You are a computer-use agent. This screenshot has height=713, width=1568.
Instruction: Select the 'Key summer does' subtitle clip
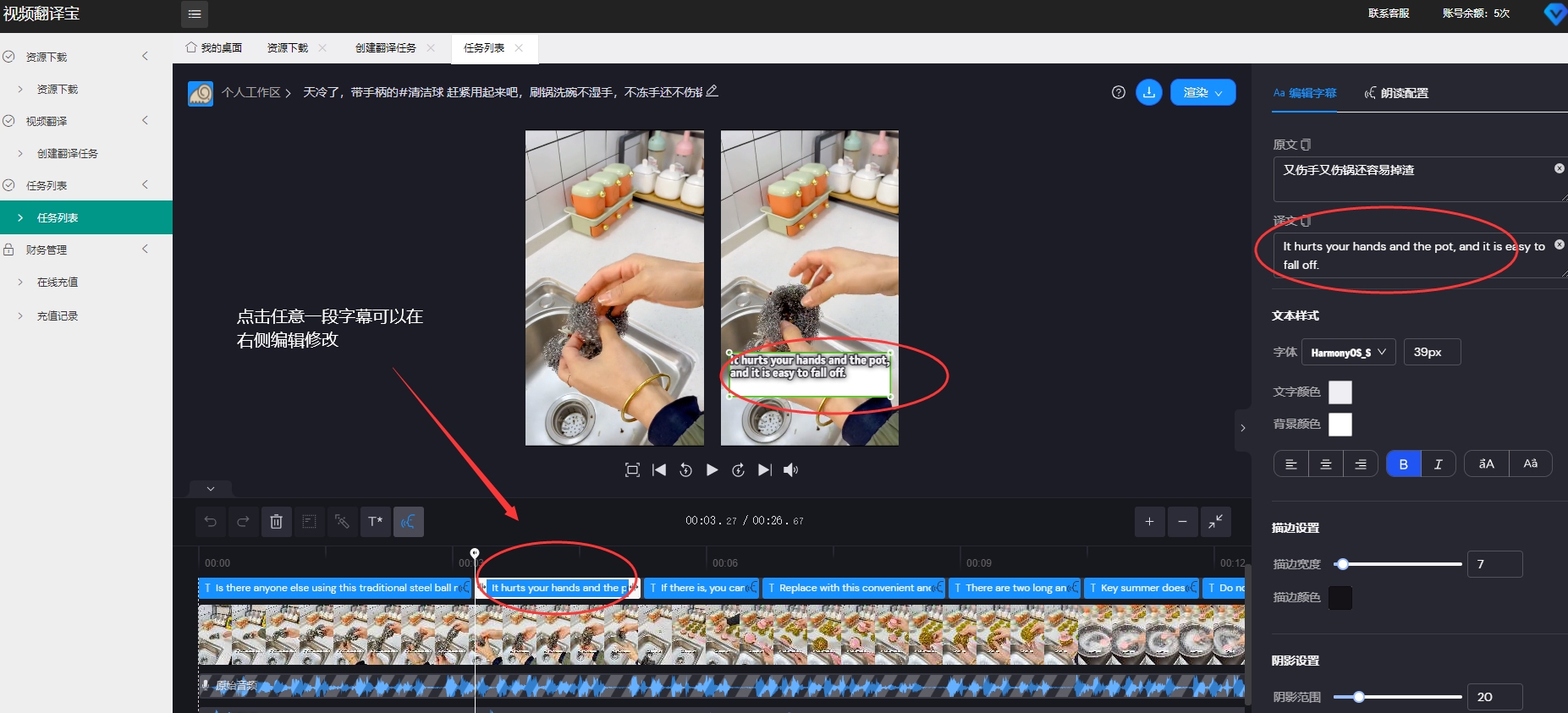pos(1142,588)
